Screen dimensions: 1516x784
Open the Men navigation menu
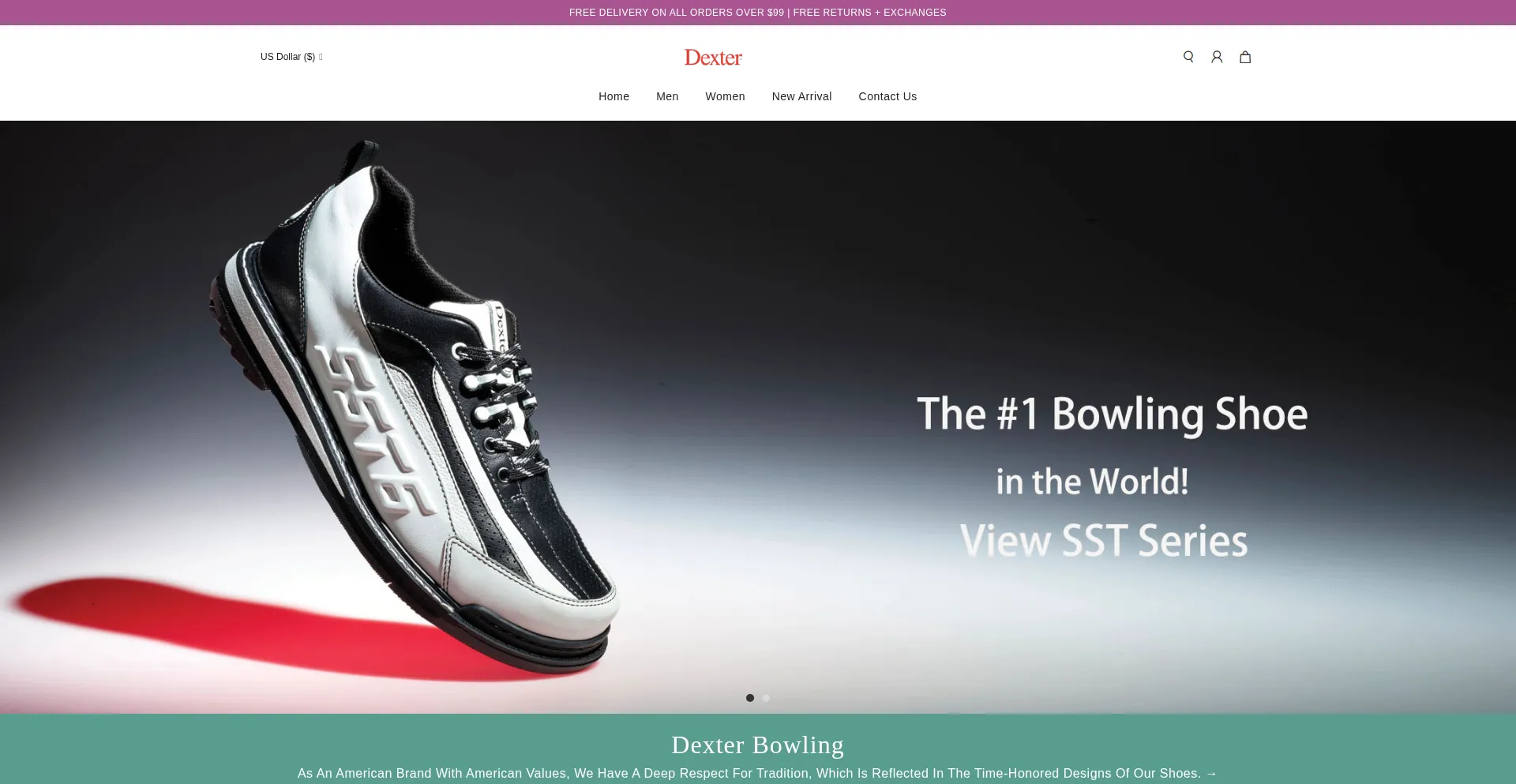pyautogui.click(x=667, y=96)
